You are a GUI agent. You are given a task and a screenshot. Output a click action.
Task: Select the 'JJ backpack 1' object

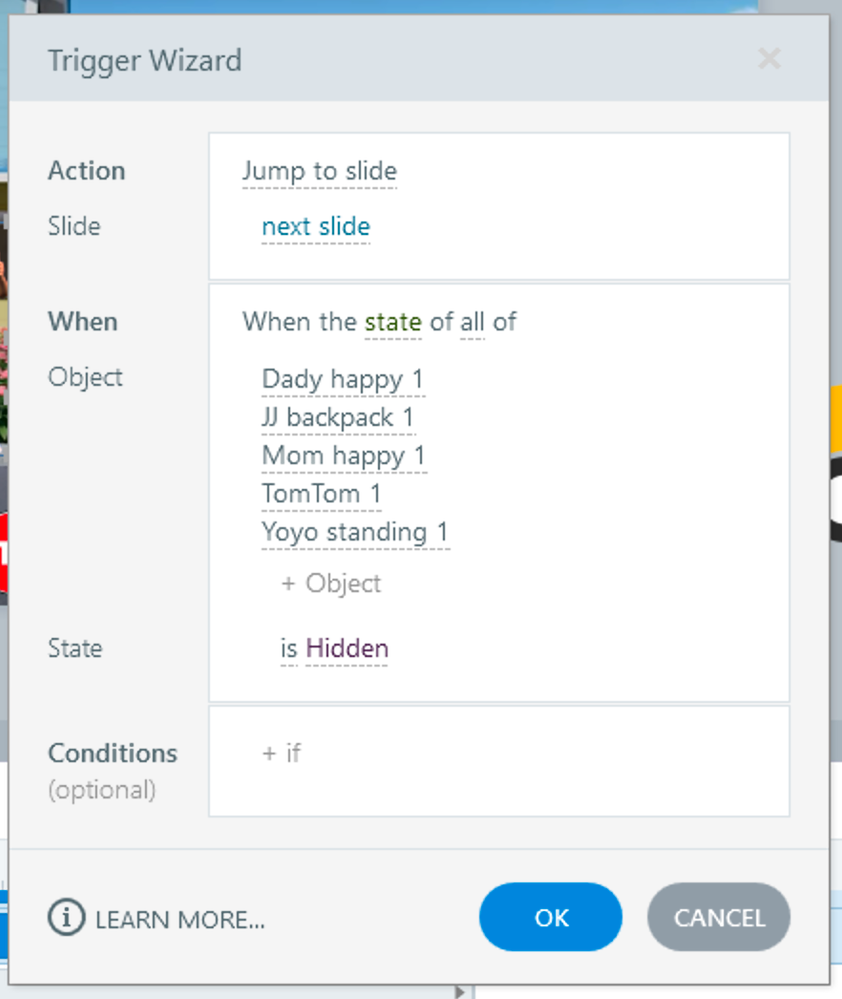[337, 417]
